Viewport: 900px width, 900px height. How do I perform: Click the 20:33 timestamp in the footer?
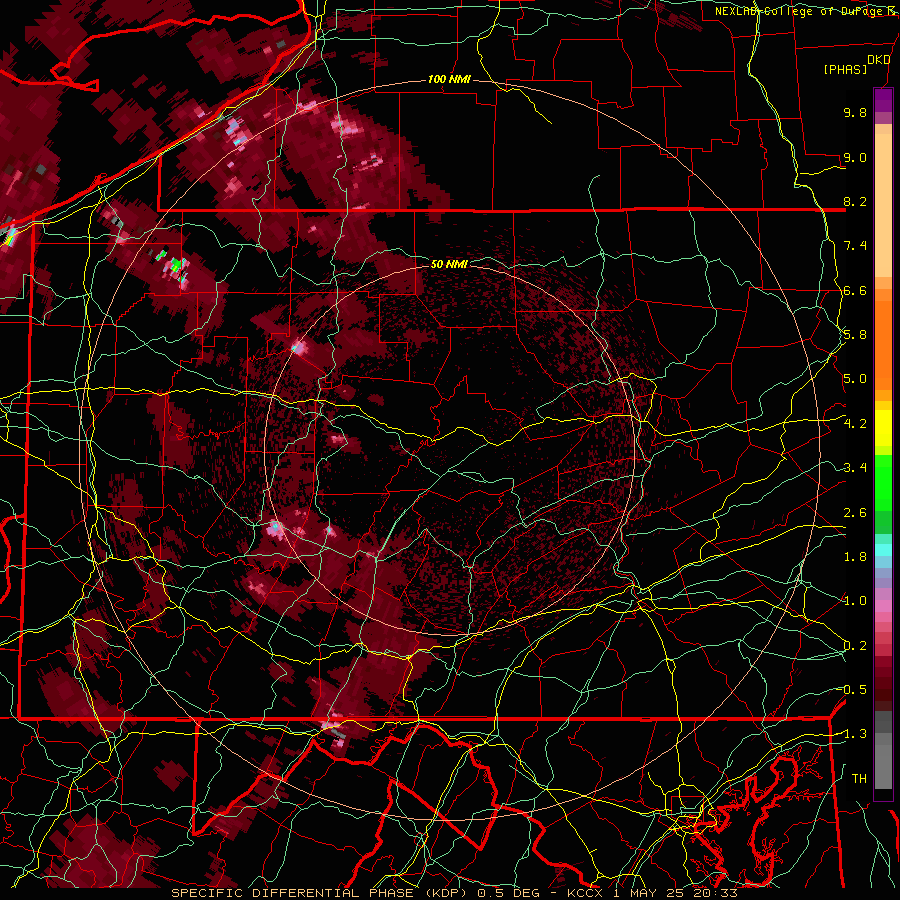717,893
